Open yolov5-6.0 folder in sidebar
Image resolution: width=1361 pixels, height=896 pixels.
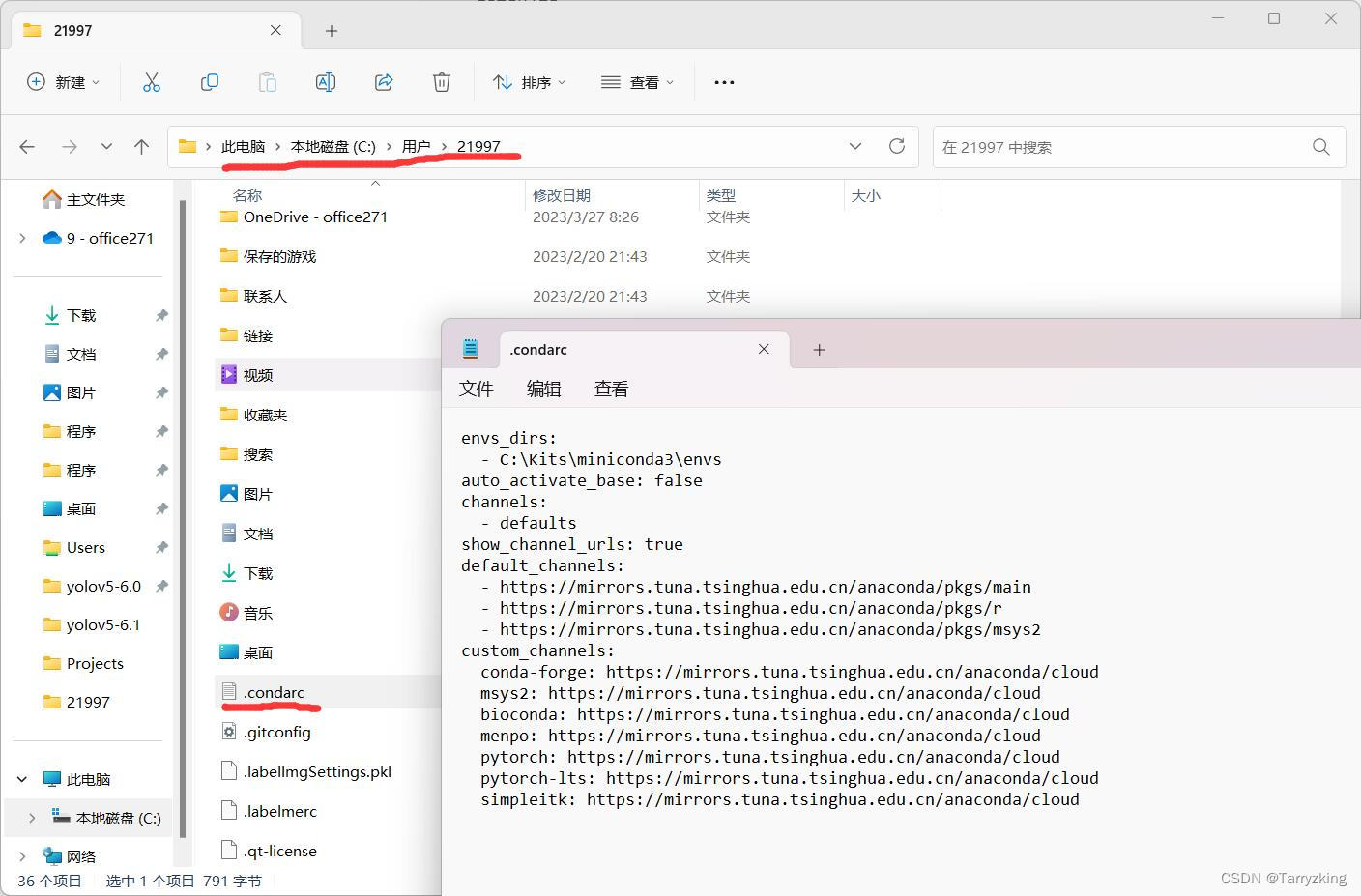[x=91, y=586]
